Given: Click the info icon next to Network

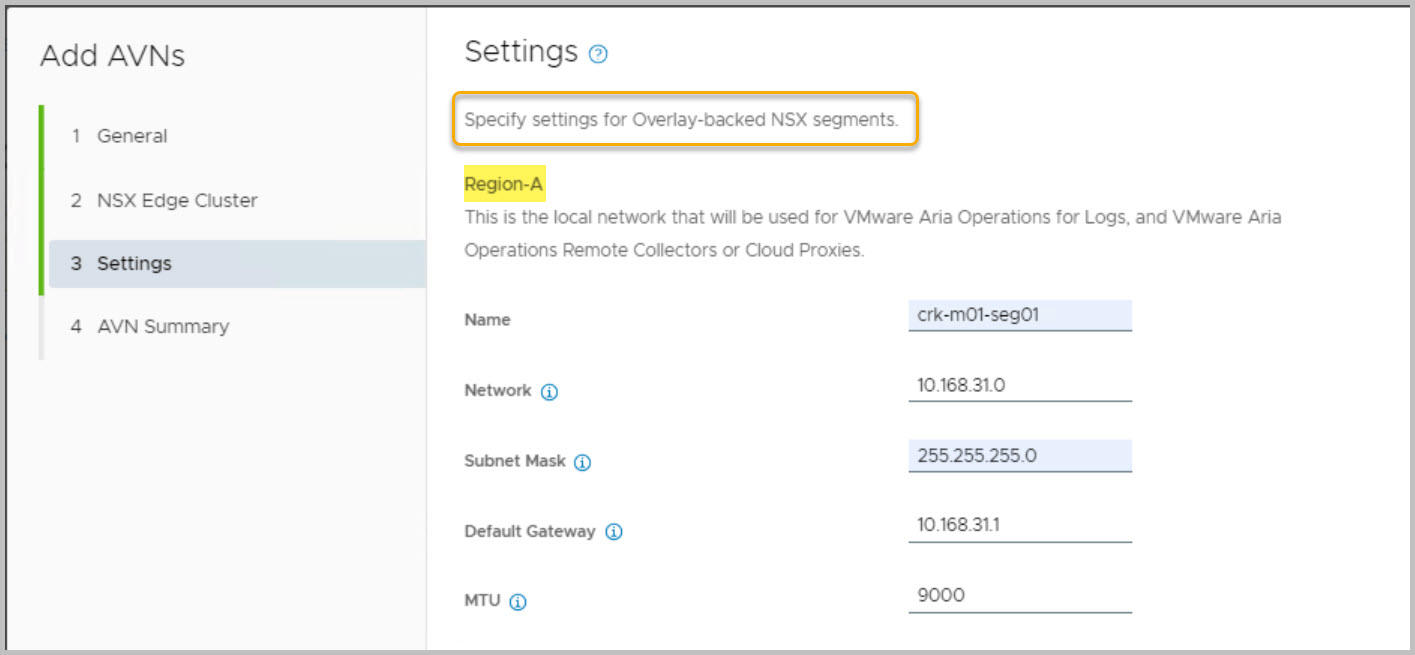Looking at the screenshot, I should 549,392.
